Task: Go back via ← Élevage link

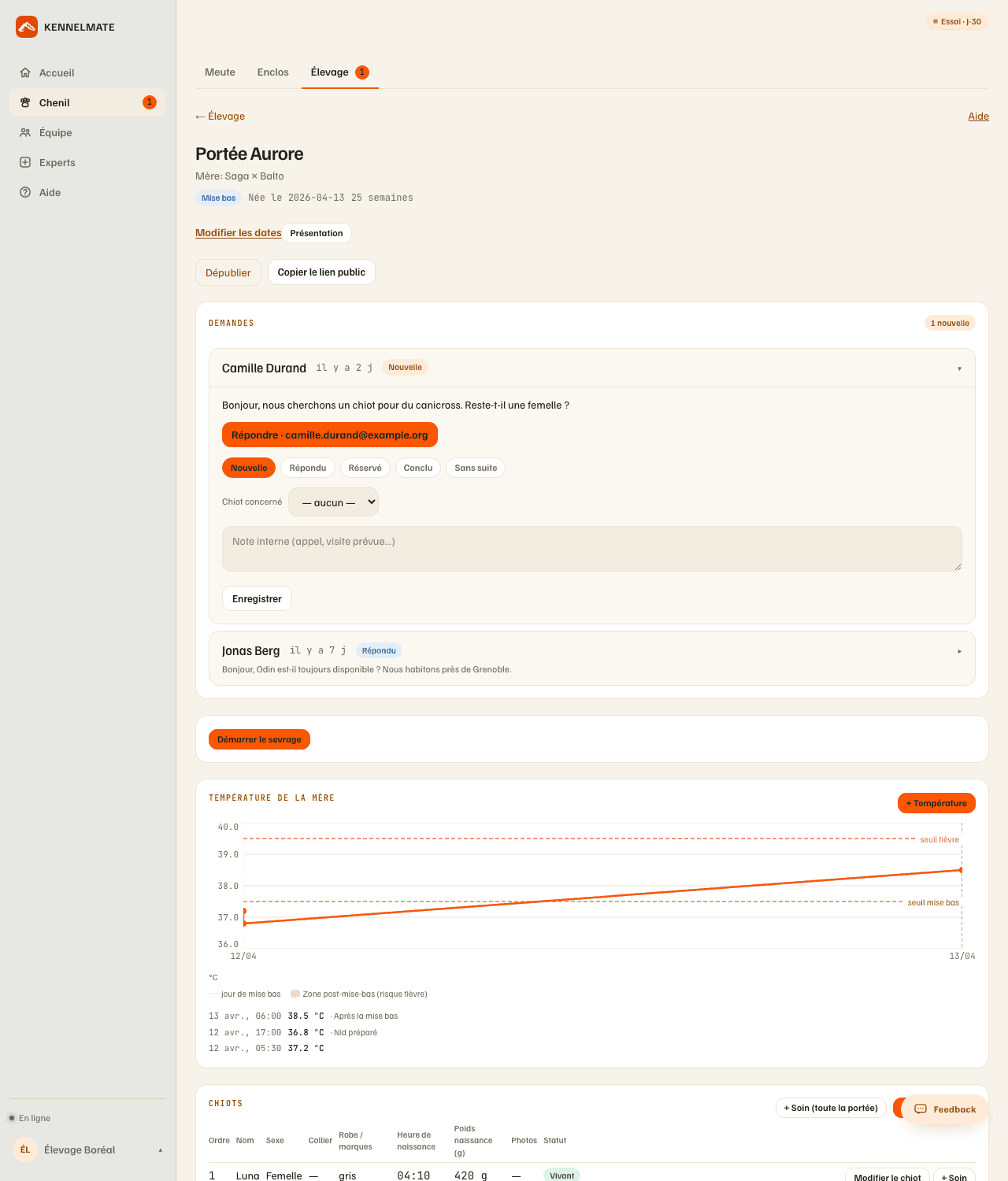Action: tap(220, 116)
